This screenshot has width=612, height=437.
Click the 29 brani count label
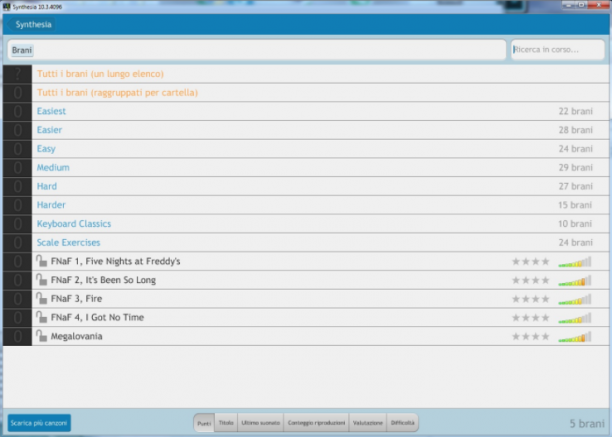coord(576,167)
